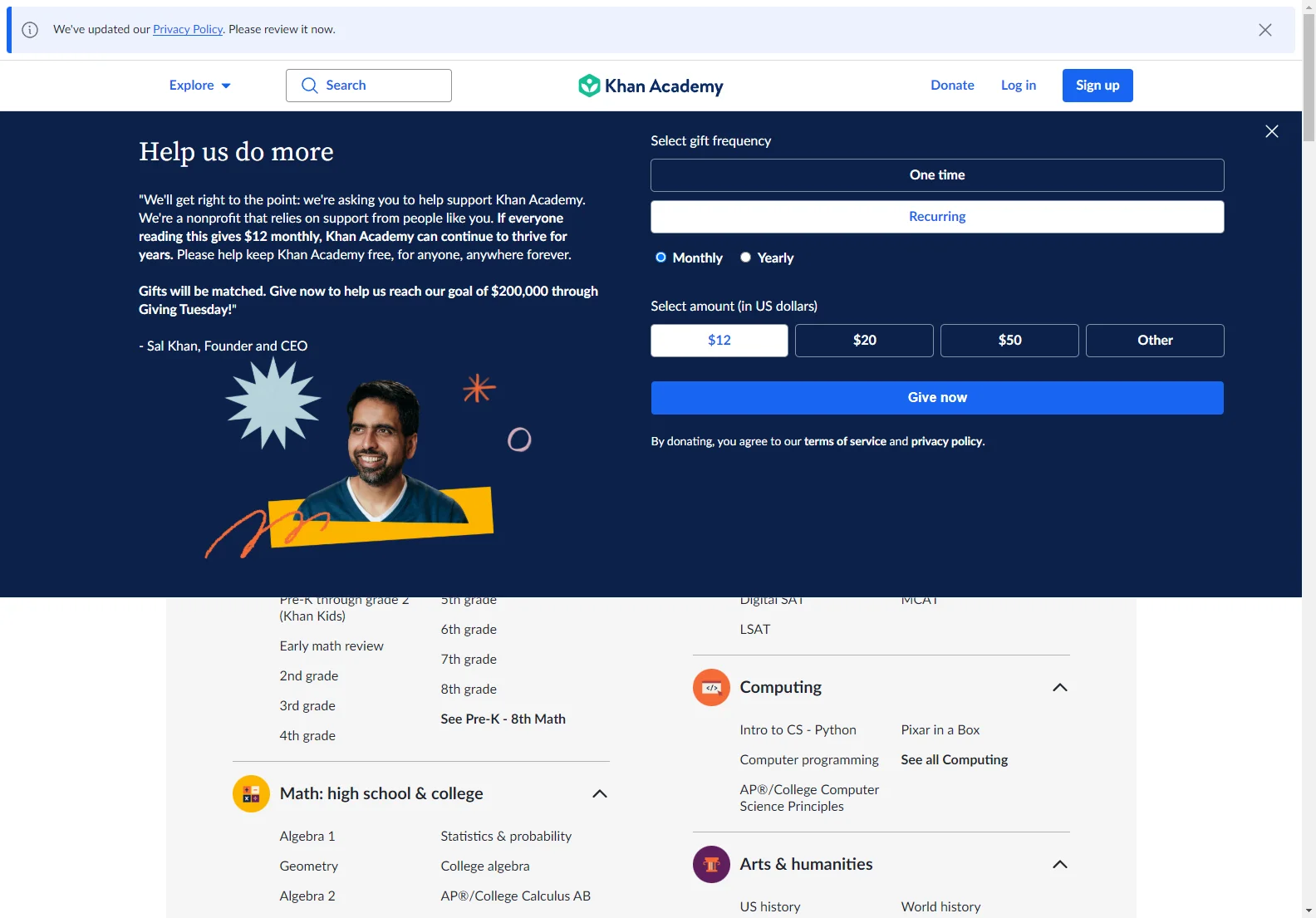The image size is (1316, 918).
Task: Open the Explore dropdown menu
Action: 199,86
